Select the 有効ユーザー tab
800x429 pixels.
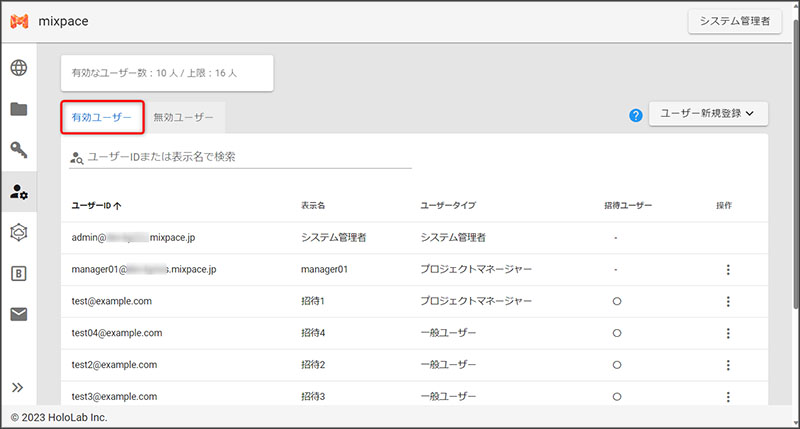101,117
